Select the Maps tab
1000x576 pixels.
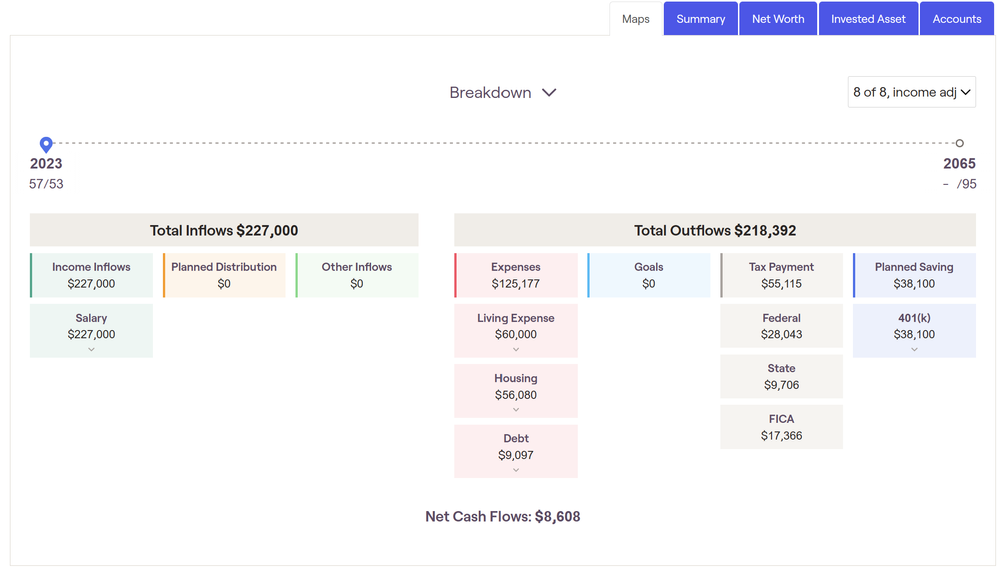coord(636,18)
